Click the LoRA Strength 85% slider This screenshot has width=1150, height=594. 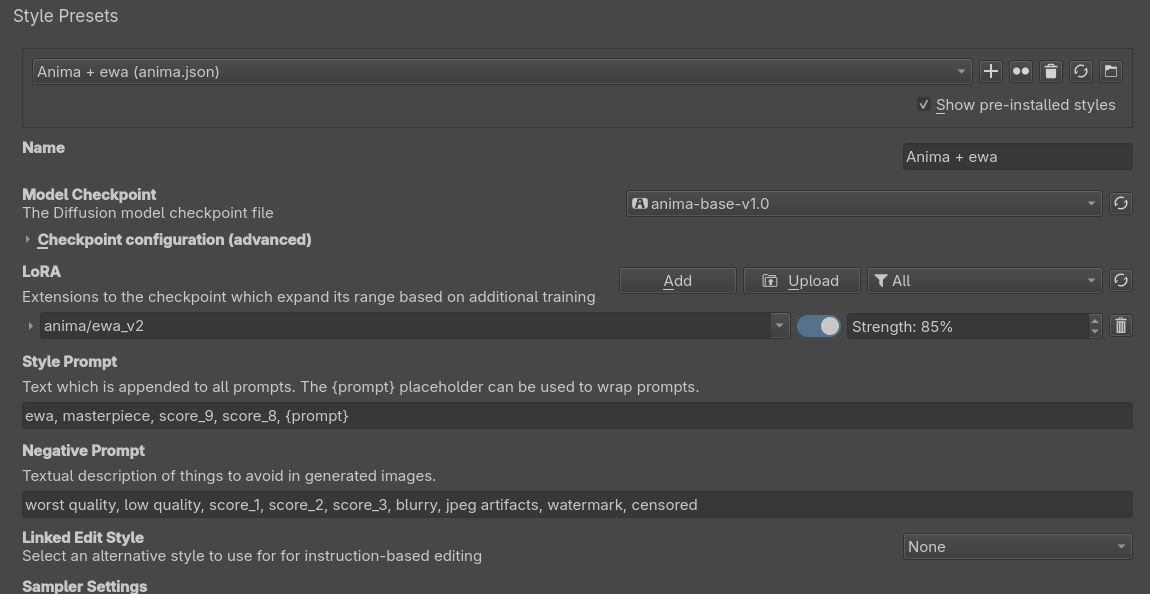(968, 326)
